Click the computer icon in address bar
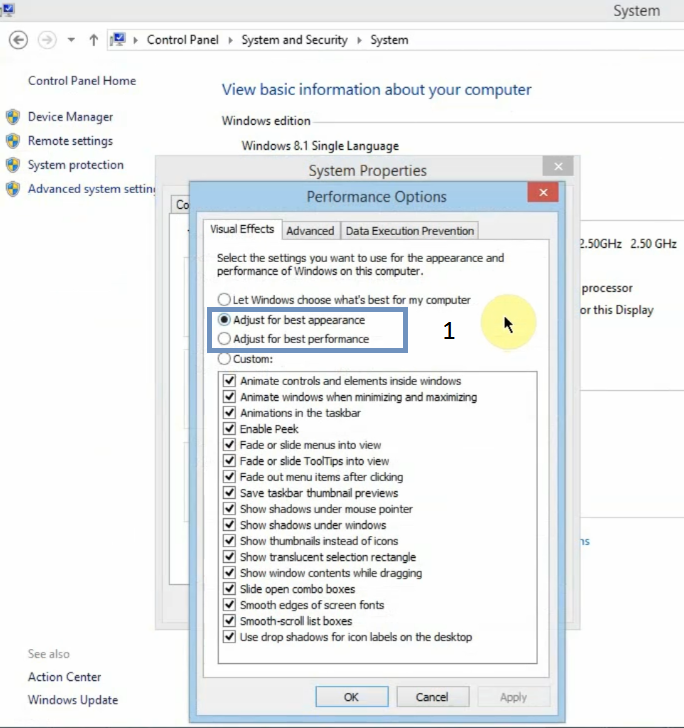The image size is (684, 728). pyautogui.click(x=119, y=39)
